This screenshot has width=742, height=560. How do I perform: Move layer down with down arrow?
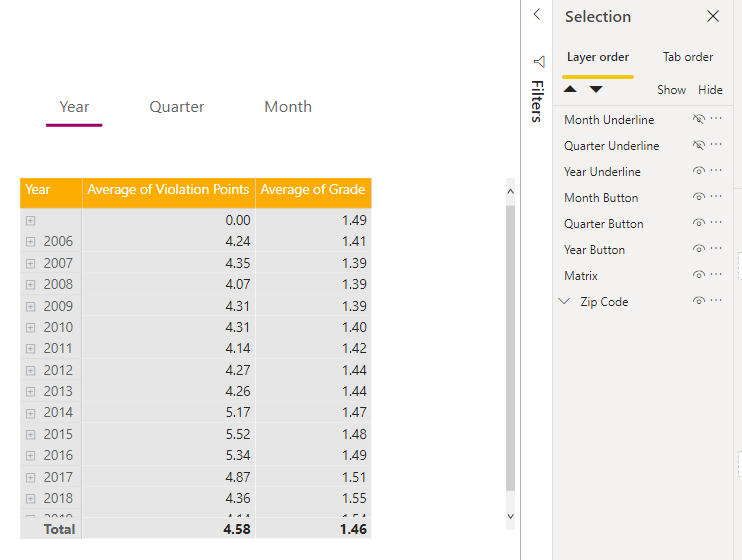pos(596,89)
